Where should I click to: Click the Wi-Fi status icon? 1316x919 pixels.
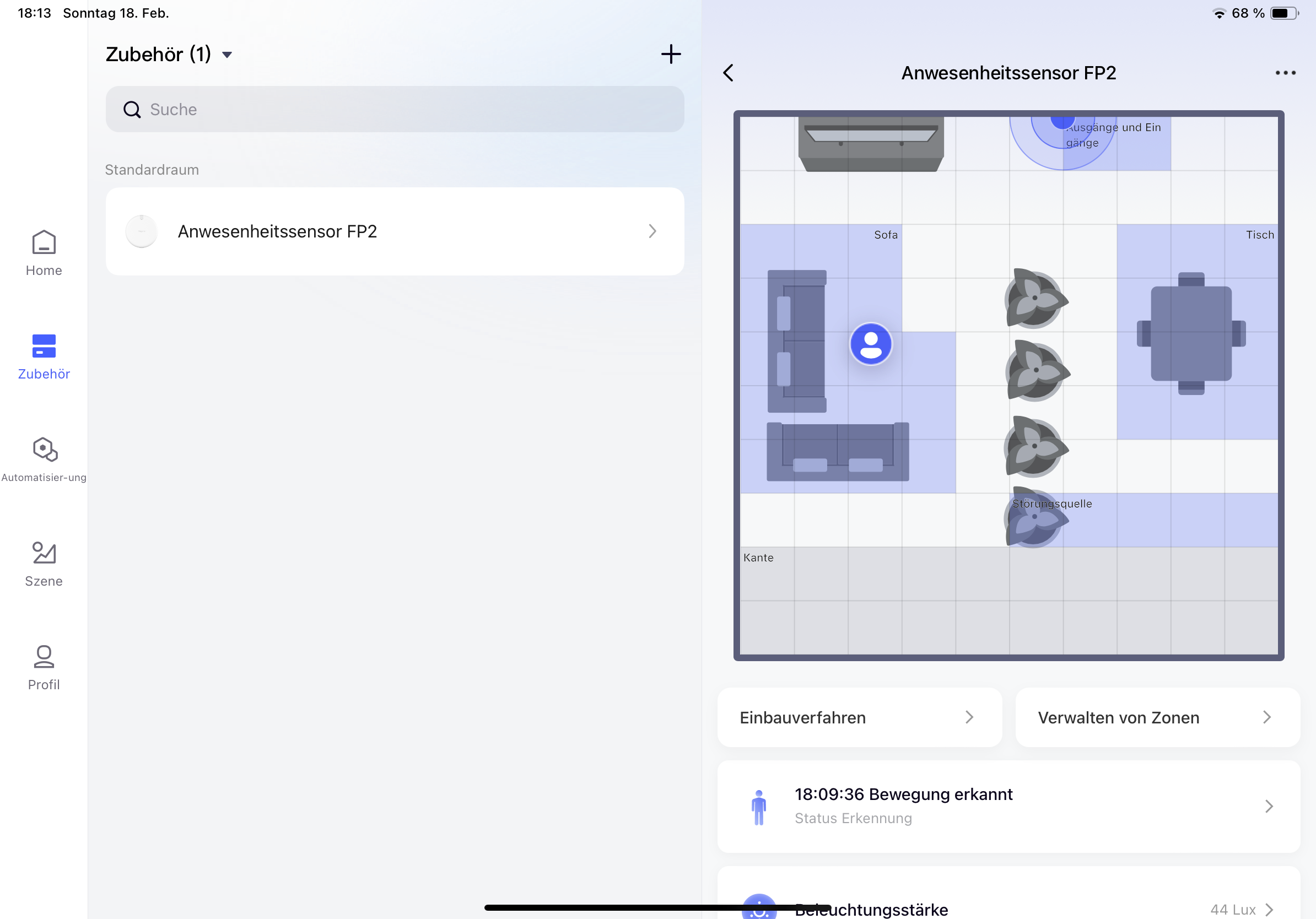coord(1219,13)
